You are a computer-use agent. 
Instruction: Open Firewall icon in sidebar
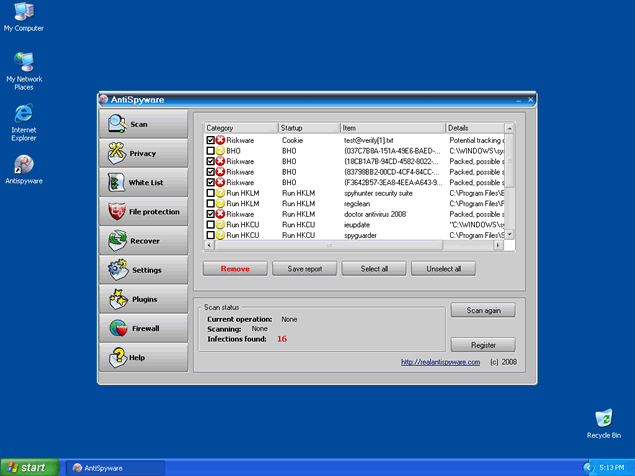(117, 328)
